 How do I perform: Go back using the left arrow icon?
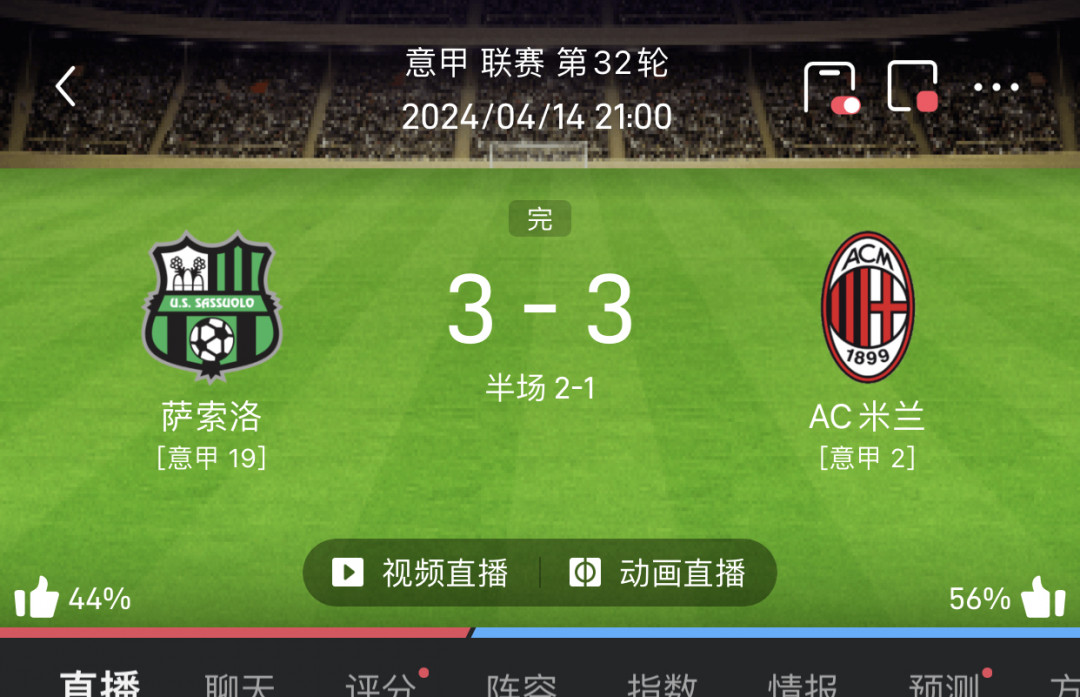pos(66,87)
